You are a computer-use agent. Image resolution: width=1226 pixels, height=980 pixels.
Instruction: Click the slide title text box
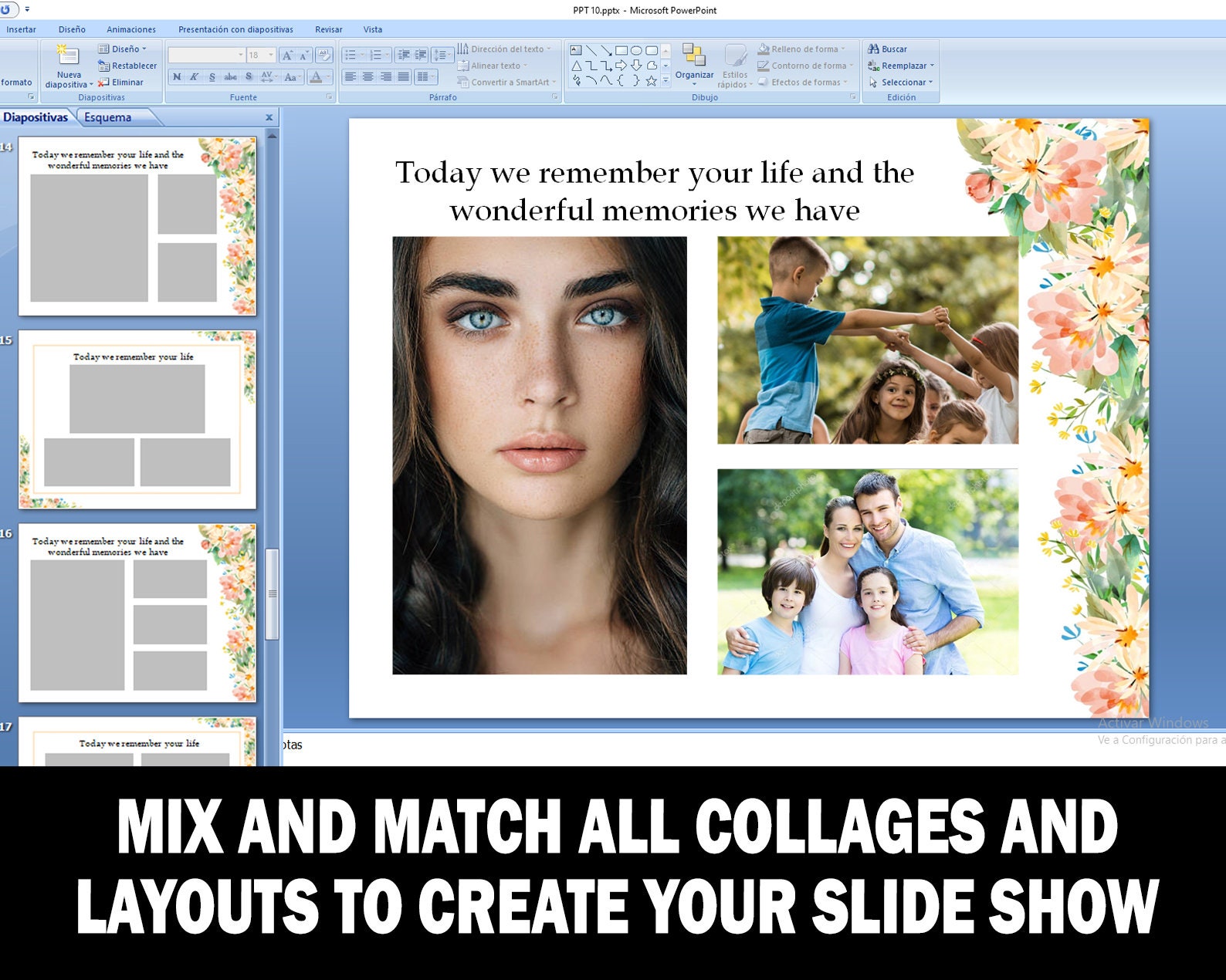[655, 191]
